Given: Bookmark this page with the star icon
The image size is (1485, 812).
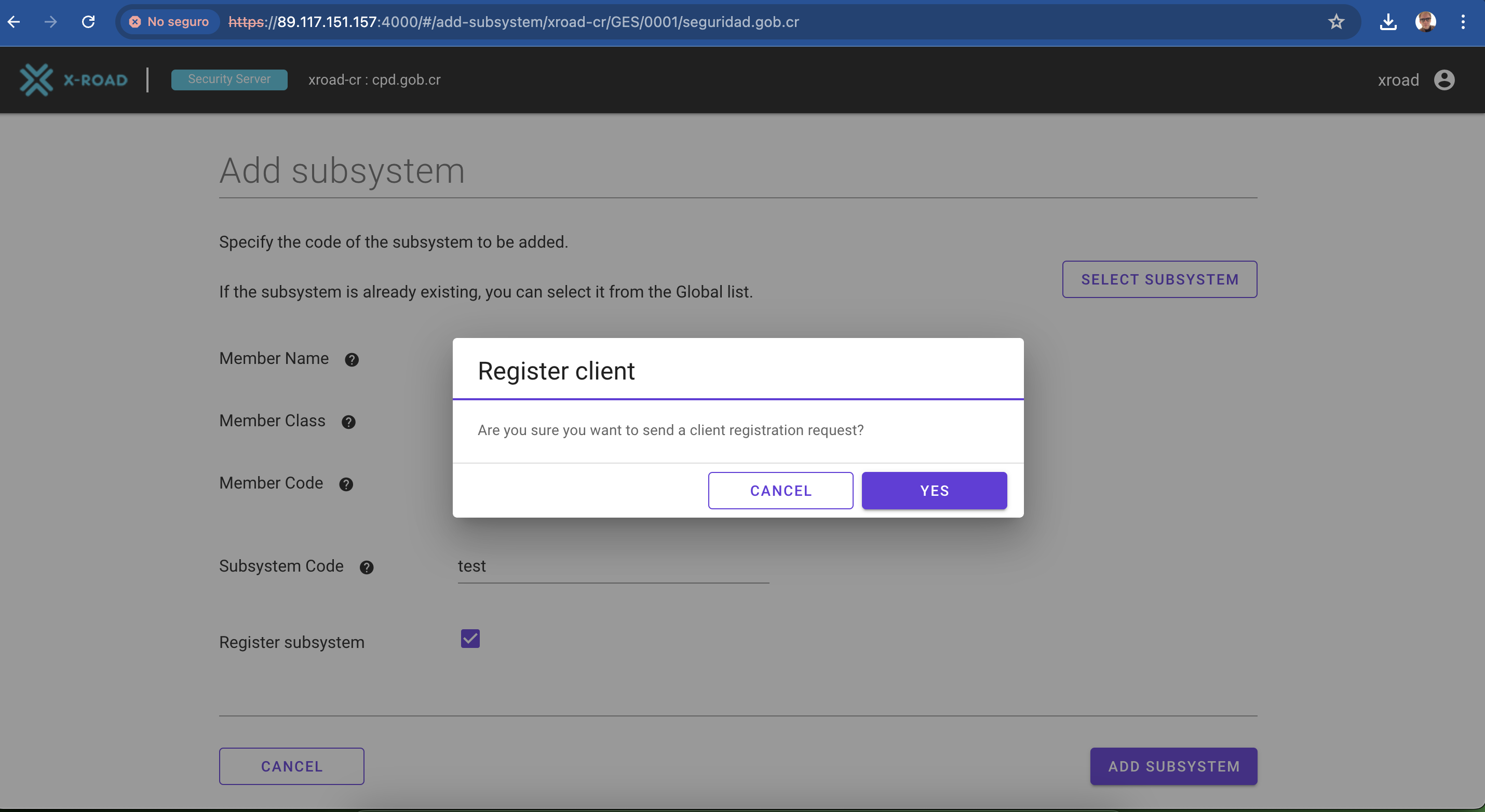Looking at the screenshot, I should [x=1336, y=22].
